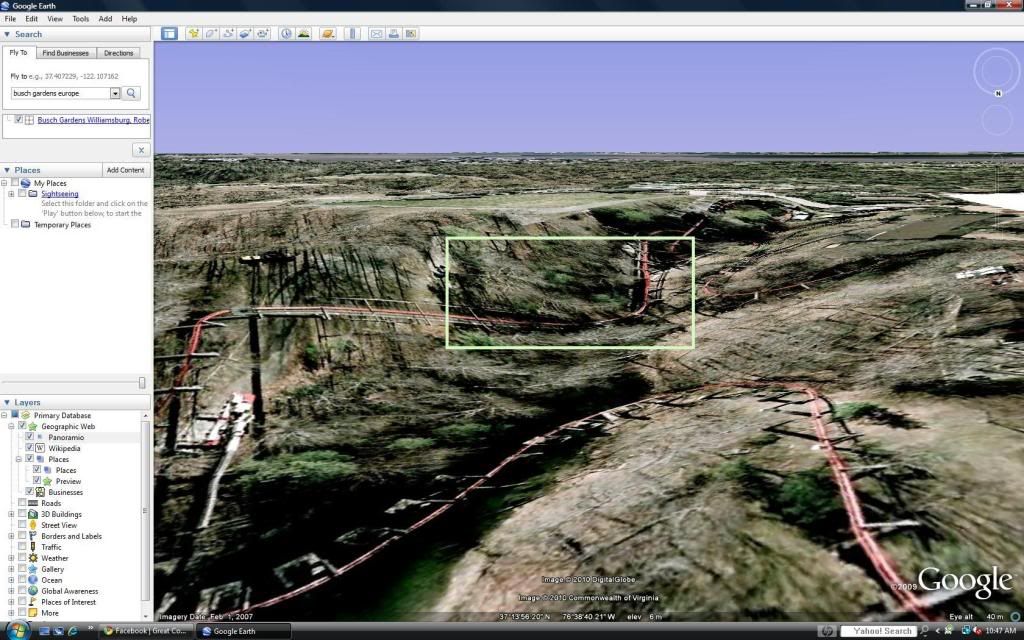Screen dimensions: 1024x640
Task: Click the Print toolbar icon
Action: click(394, 33)
